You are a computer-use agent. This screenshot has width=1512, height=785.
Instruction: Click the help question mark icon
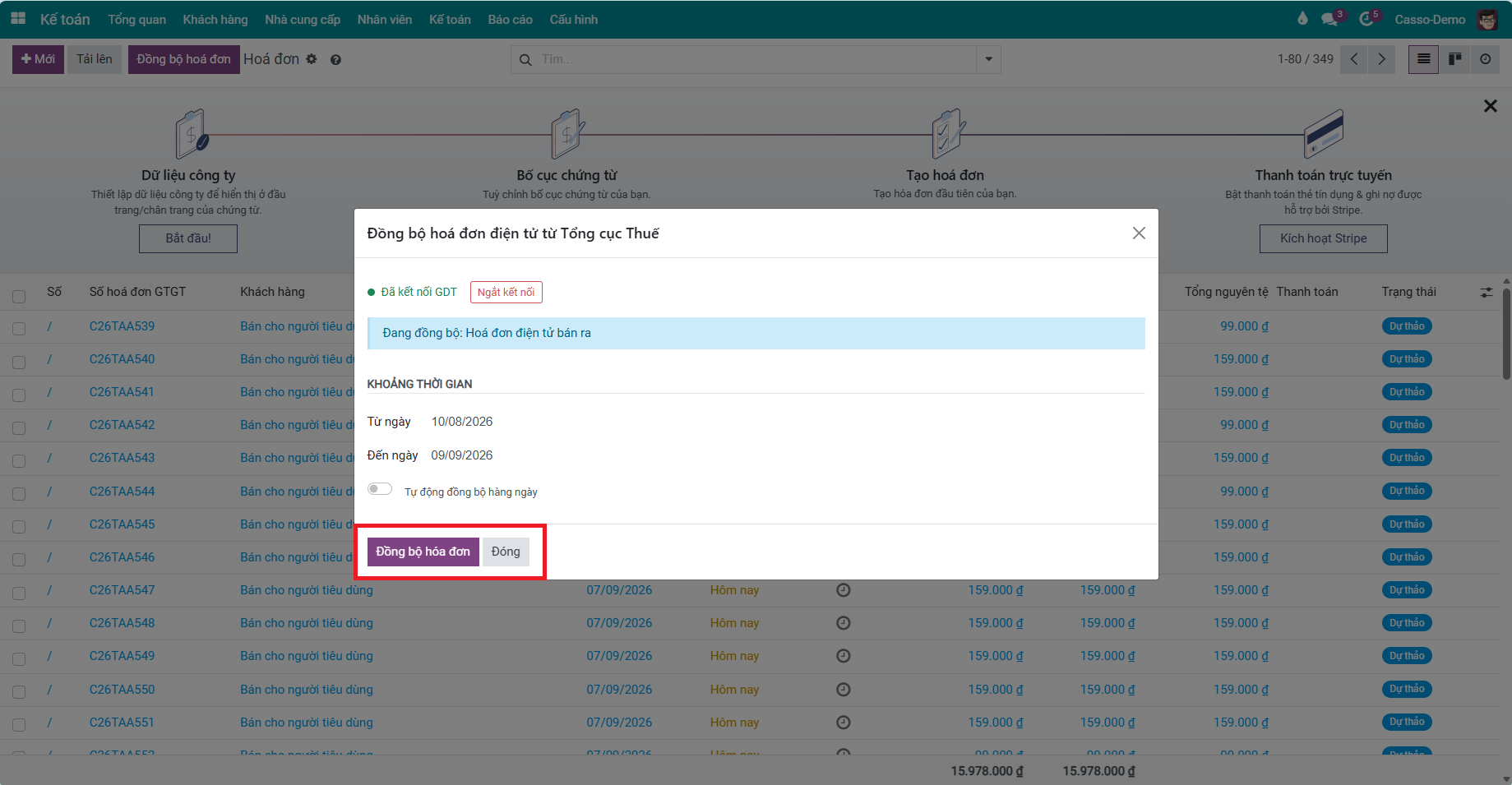(x=335, y=59)
